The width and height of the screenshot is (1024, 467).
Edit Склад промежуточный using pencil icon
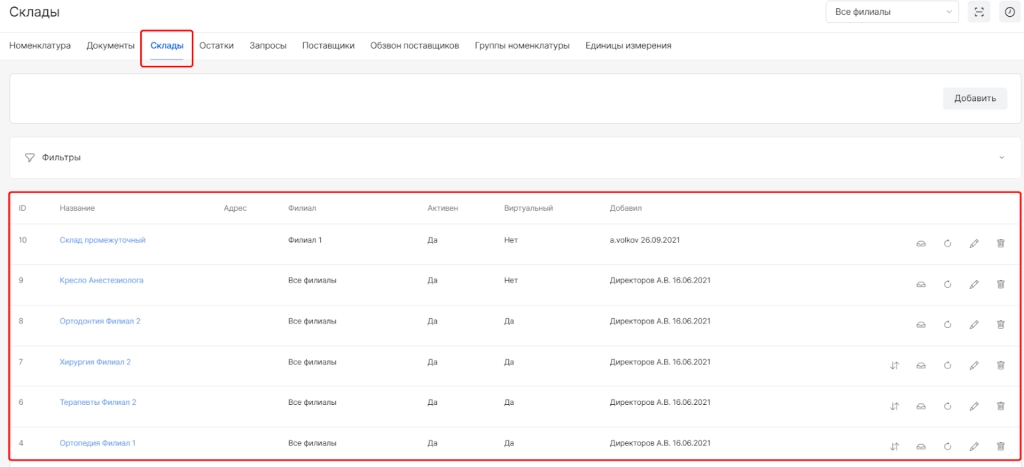point(974,244)
